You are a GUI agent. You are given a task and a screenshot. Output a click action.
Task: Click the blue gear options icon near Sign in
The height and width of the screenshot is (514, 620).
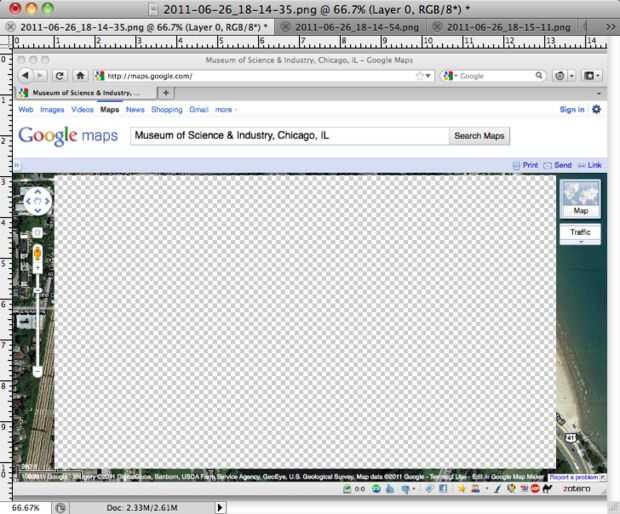pyautogui.click(x=596, y=110)
